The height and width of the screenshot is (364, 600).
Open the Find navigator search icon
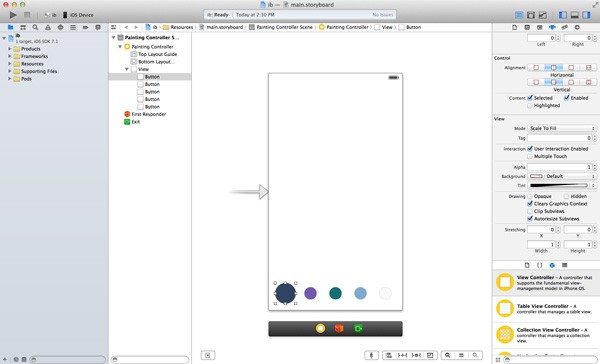[x=35, y=28]
